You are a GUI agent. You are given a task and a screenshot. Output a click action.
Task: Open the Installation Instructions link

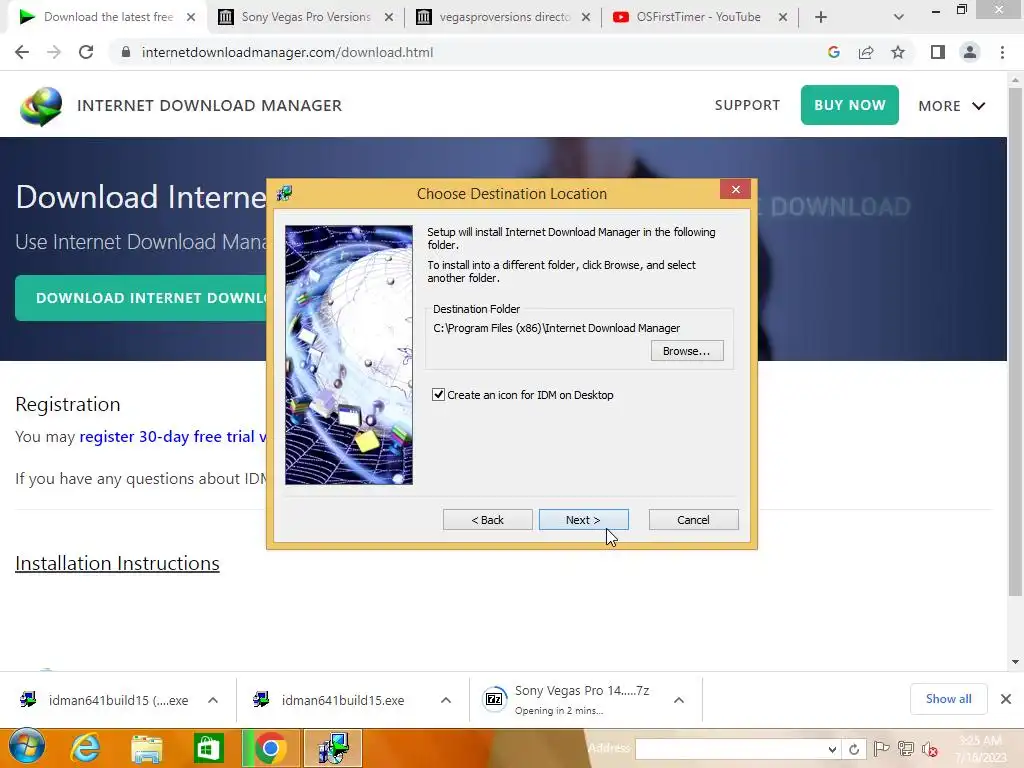[x=118, y=563]
